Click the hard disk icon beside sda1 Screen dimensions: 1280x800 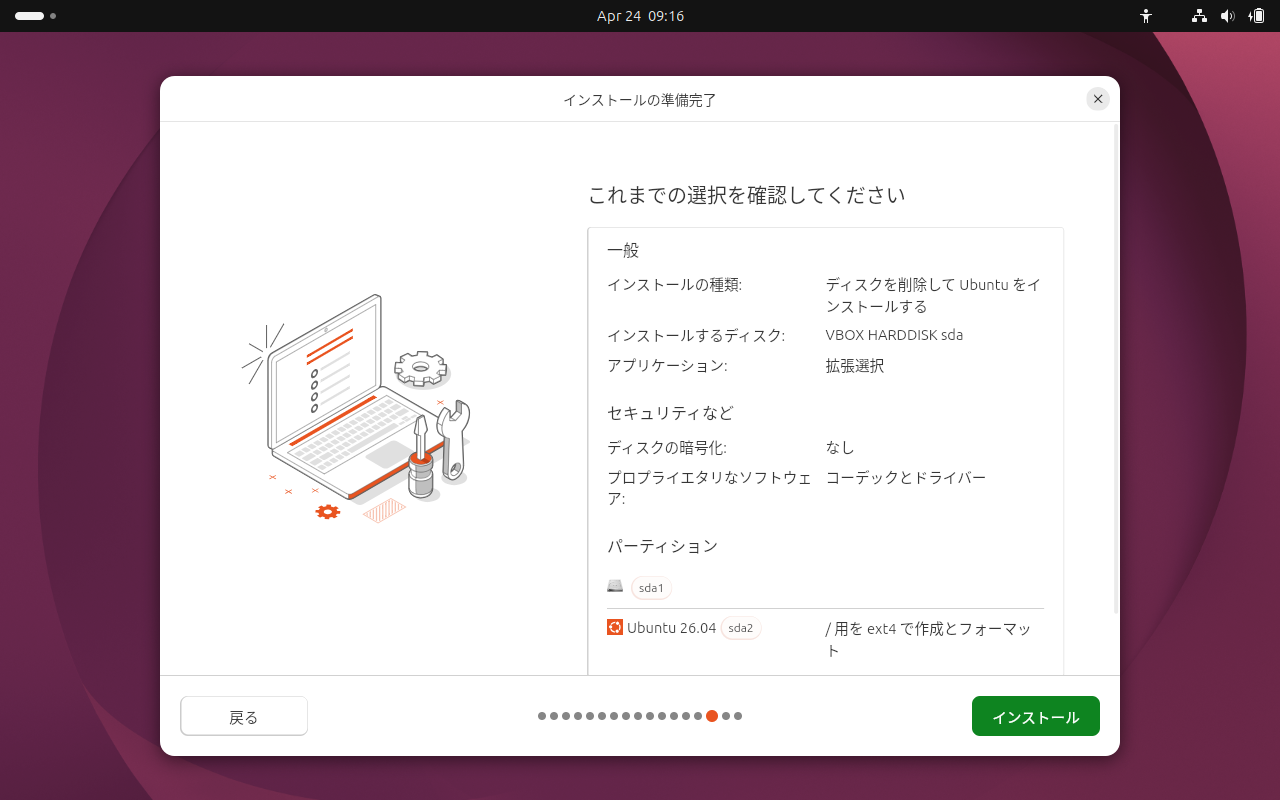tap(615, 587)
